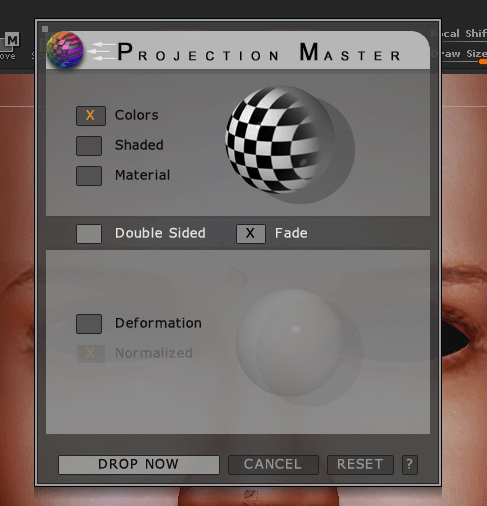Toggle the Fade checkbox

251,234
